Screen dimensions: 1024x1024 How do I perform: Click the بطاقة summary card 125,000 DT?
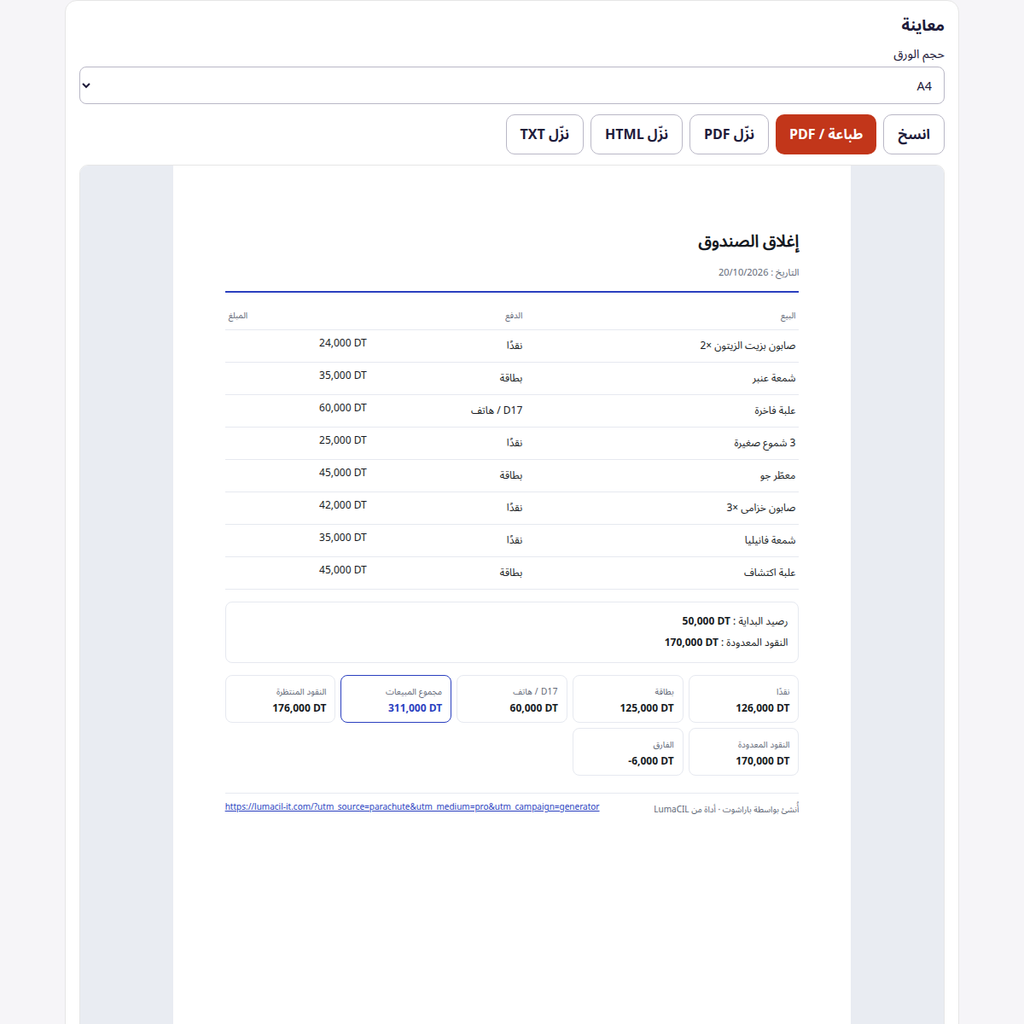(628, 699)
